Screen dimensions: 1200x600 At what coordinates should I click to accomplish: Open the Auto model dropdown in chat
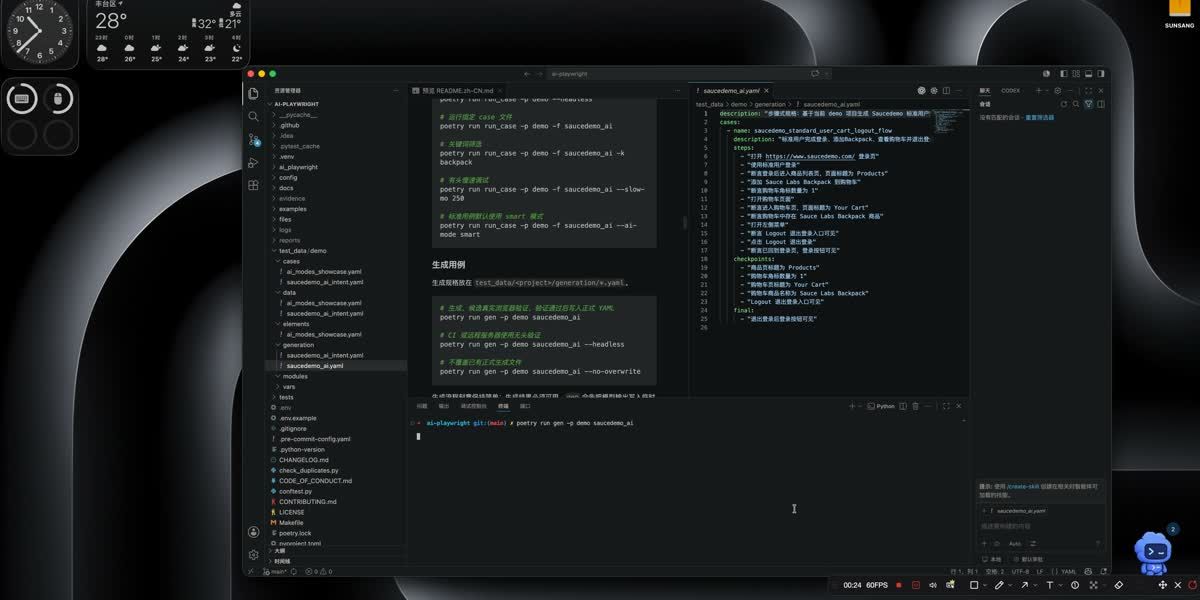(x=1016, y=544)
